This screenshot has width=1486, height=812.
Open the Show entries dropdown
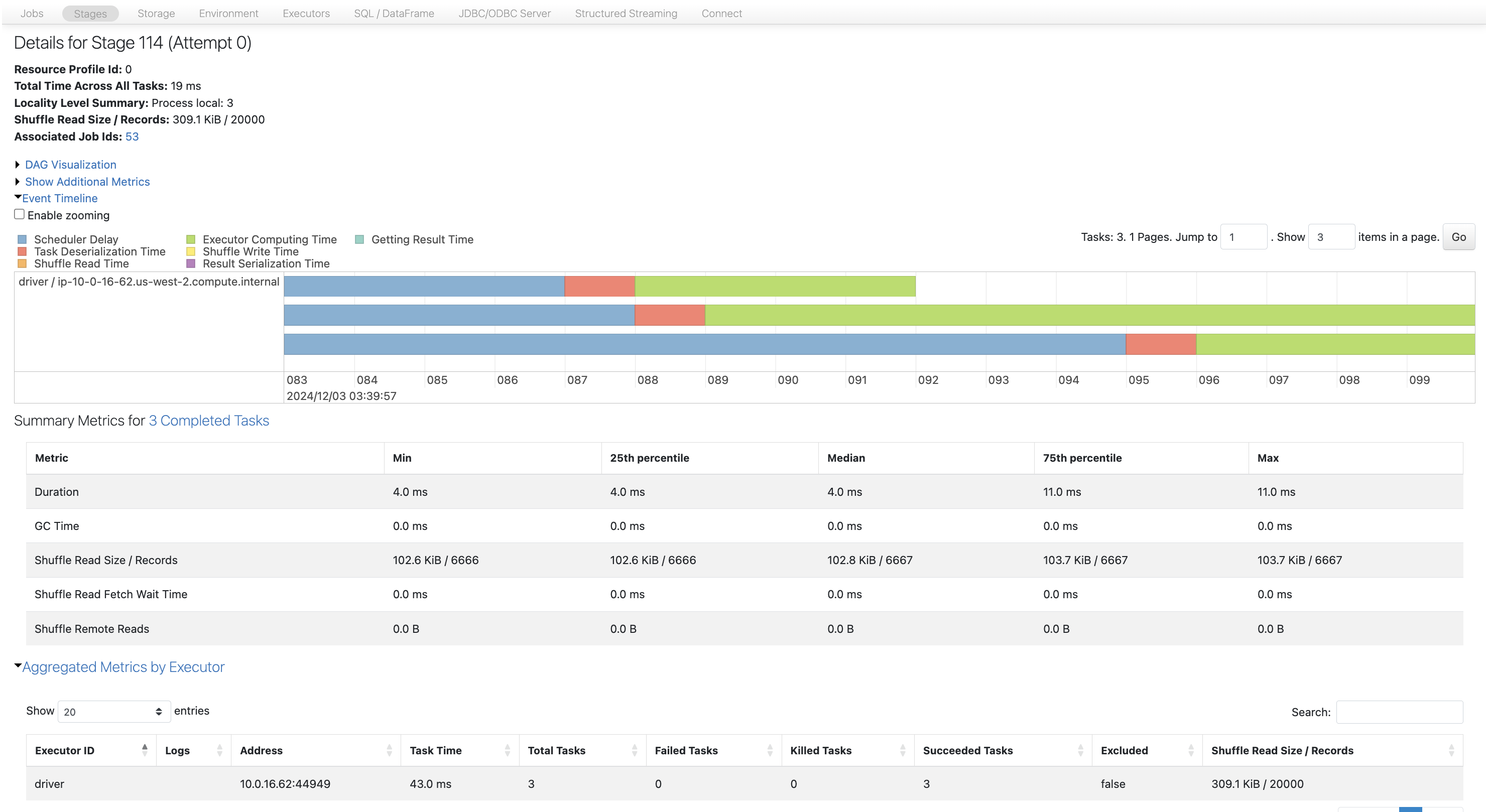tap(113, 712)
